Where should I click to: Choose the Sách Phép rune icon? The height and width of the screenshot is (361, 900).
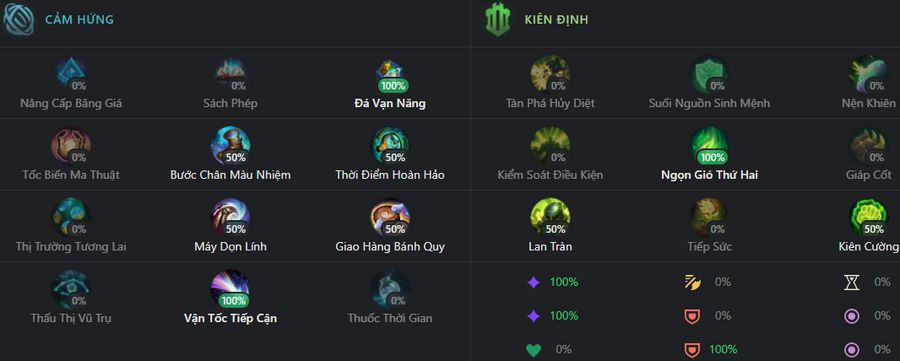(230, 75)
